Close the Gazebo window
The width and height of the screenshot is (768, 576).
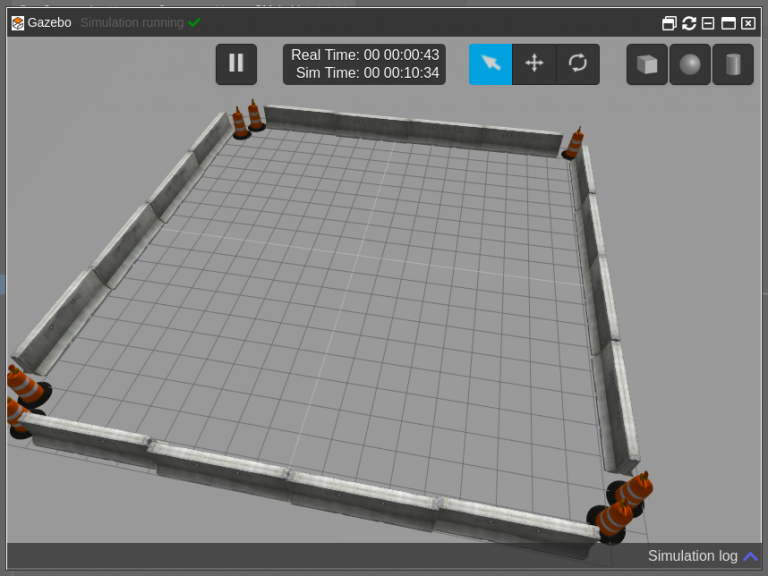click(748, 23)
